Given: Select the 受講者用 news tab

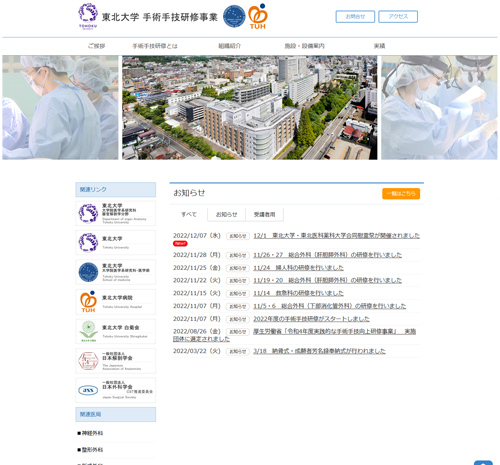Looking at the screenshot, I should (264, 214).
